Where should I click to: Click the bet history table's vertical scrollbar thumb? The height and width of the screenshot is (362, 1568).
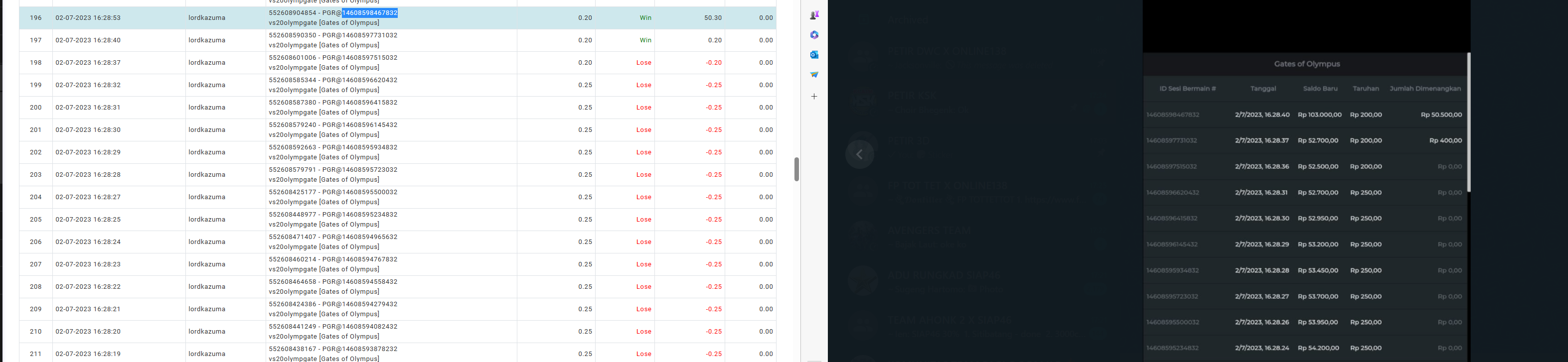pyautogui.click(x=796, y=169)
